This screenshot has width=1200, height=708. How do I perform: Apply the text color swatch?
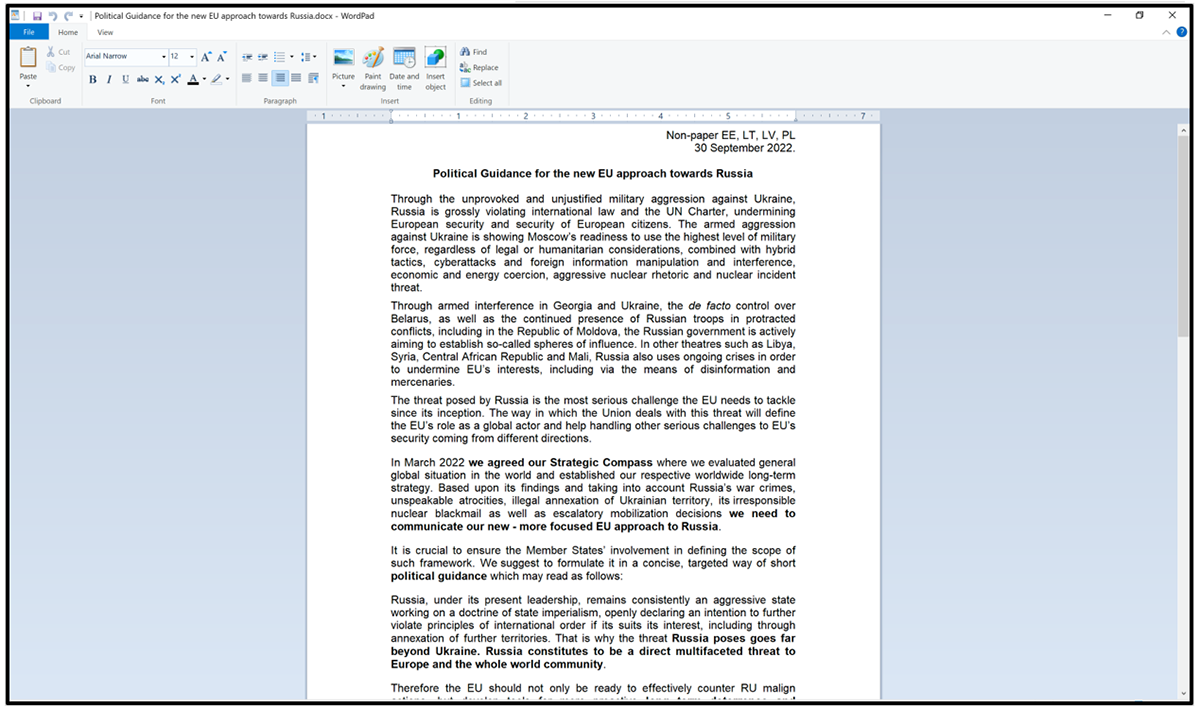coord(193,79)
